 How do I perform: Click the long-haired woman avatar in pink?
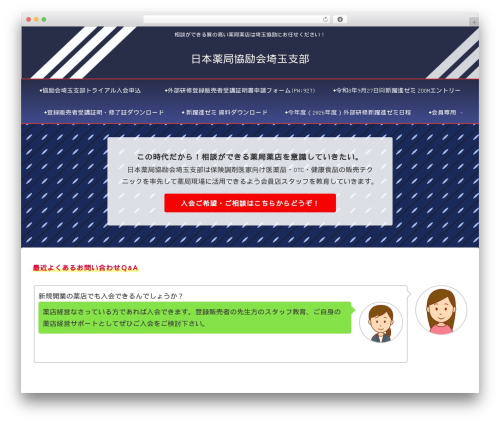(441, 310)
